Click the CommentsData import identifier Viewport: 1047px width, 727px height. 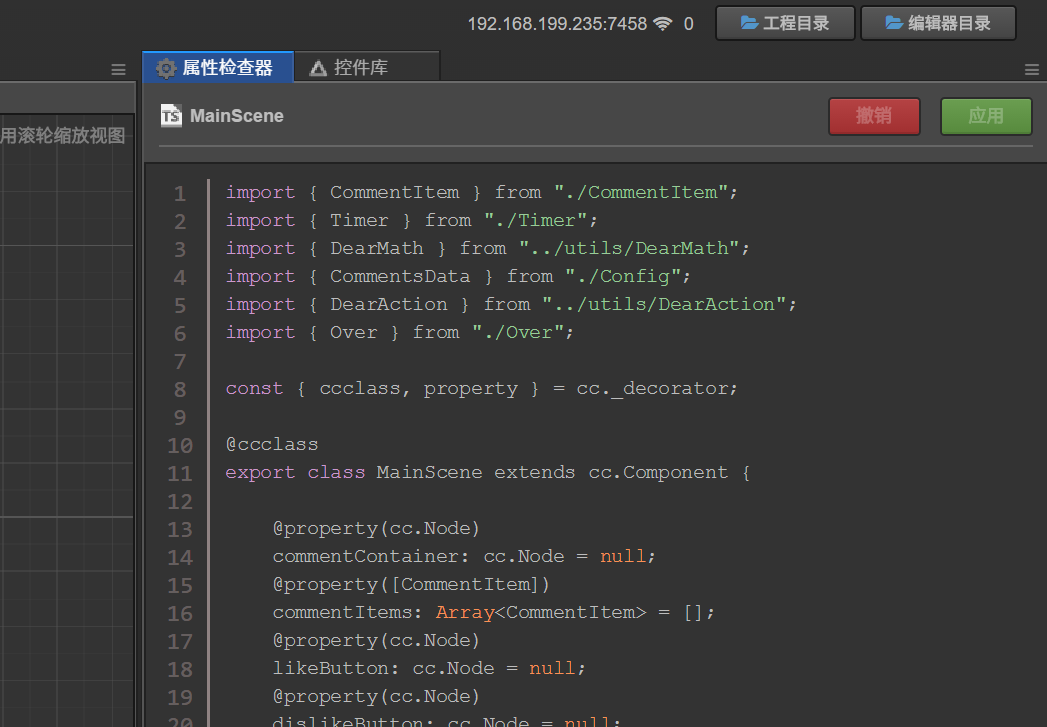[x=399, y=276]
